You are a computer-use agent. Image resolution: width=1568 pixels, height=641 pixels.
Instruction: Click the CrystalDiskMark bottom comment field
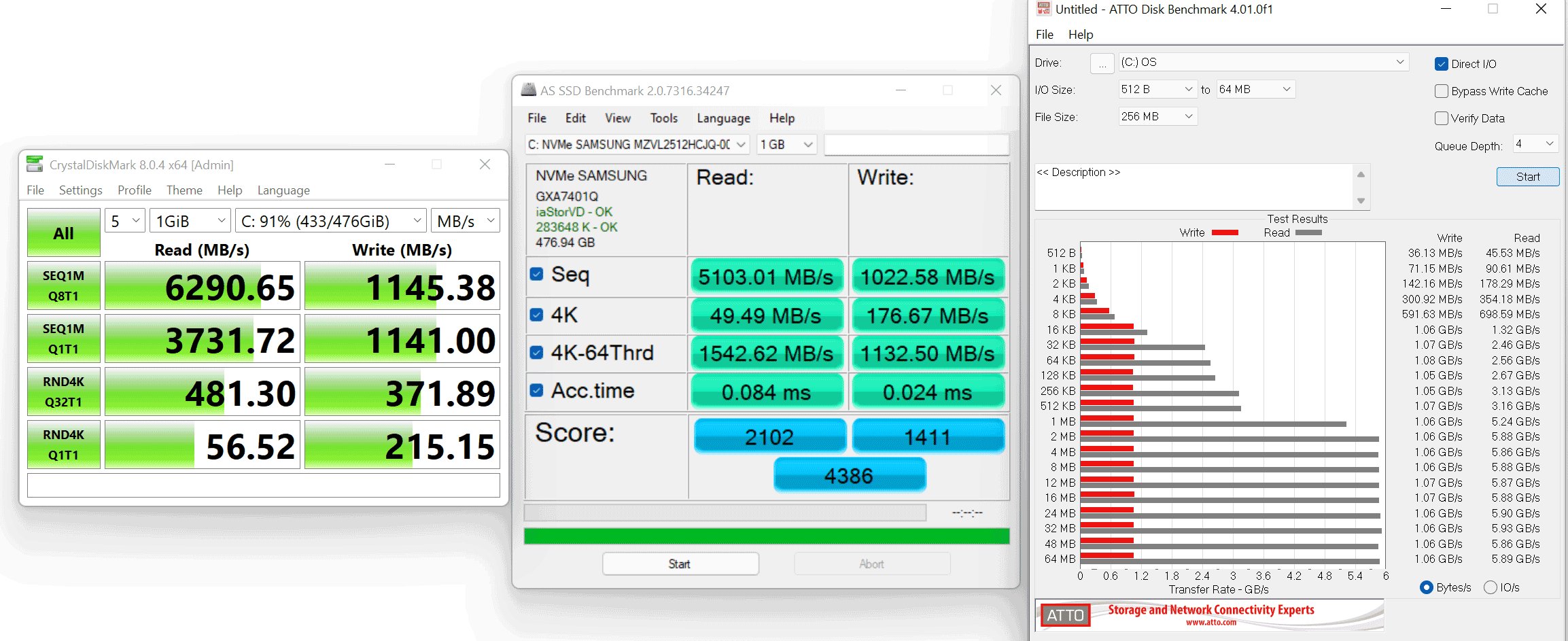pyautogui.click(x=264, y=485)
